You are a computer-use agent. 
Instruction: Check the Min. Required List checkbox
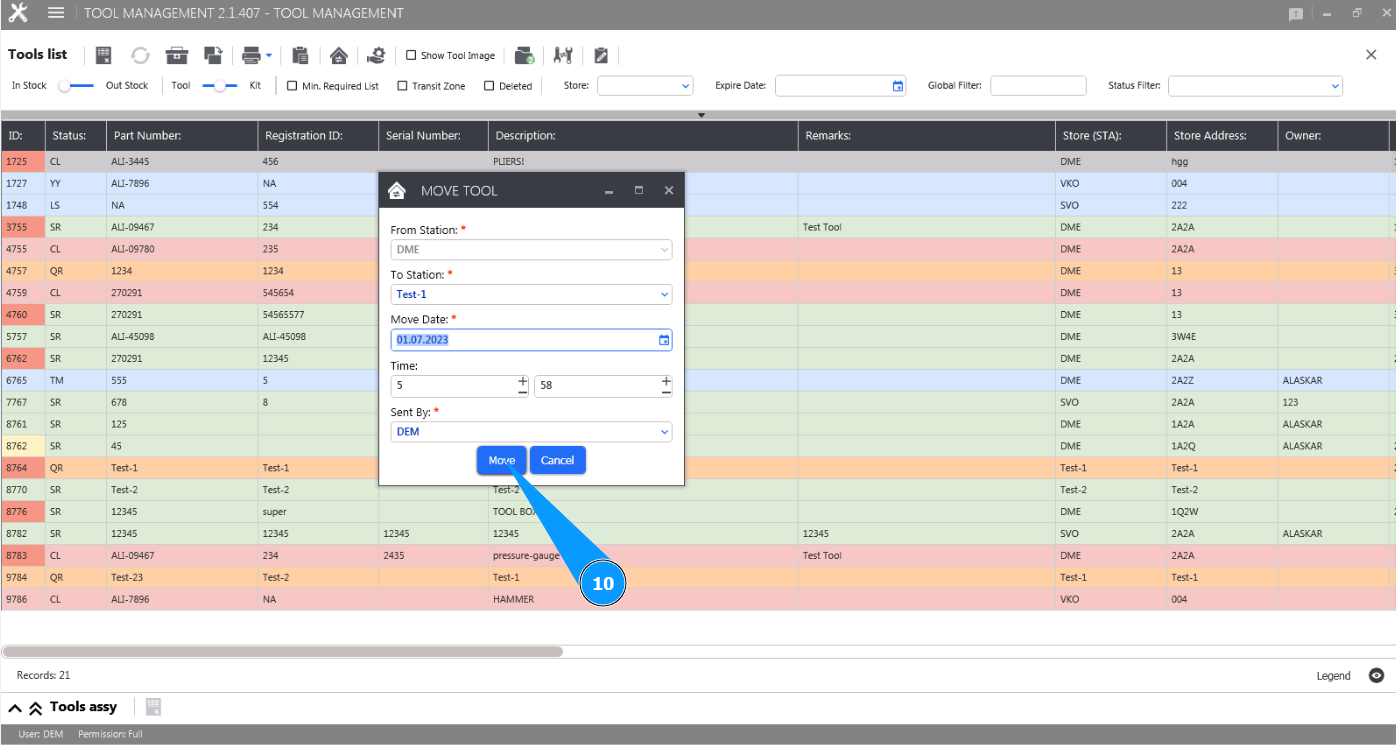[292, 86]
